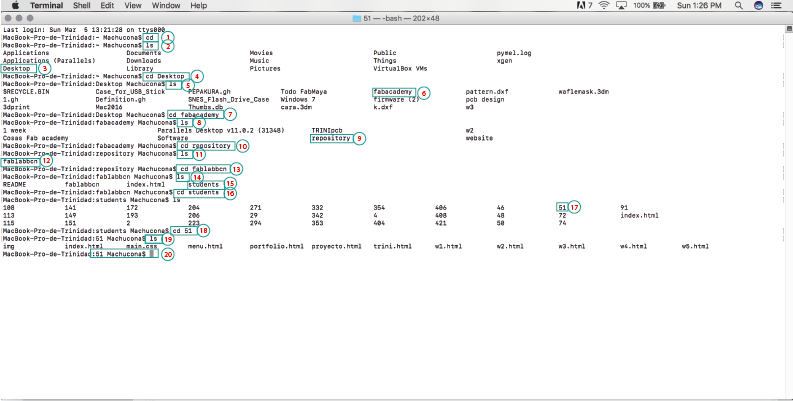Click 'Mac2016' entry

[109, 107]
